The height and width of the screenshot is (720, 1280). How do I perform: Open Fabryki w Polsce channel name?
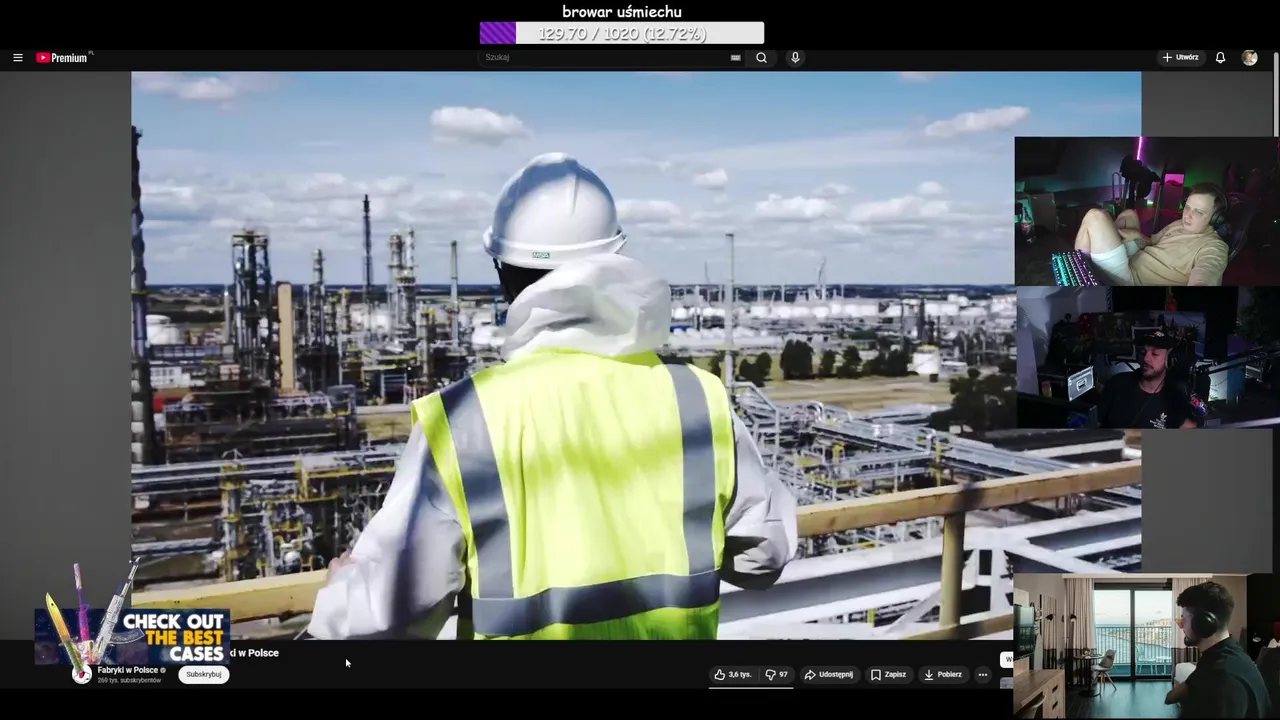[128, 670]
